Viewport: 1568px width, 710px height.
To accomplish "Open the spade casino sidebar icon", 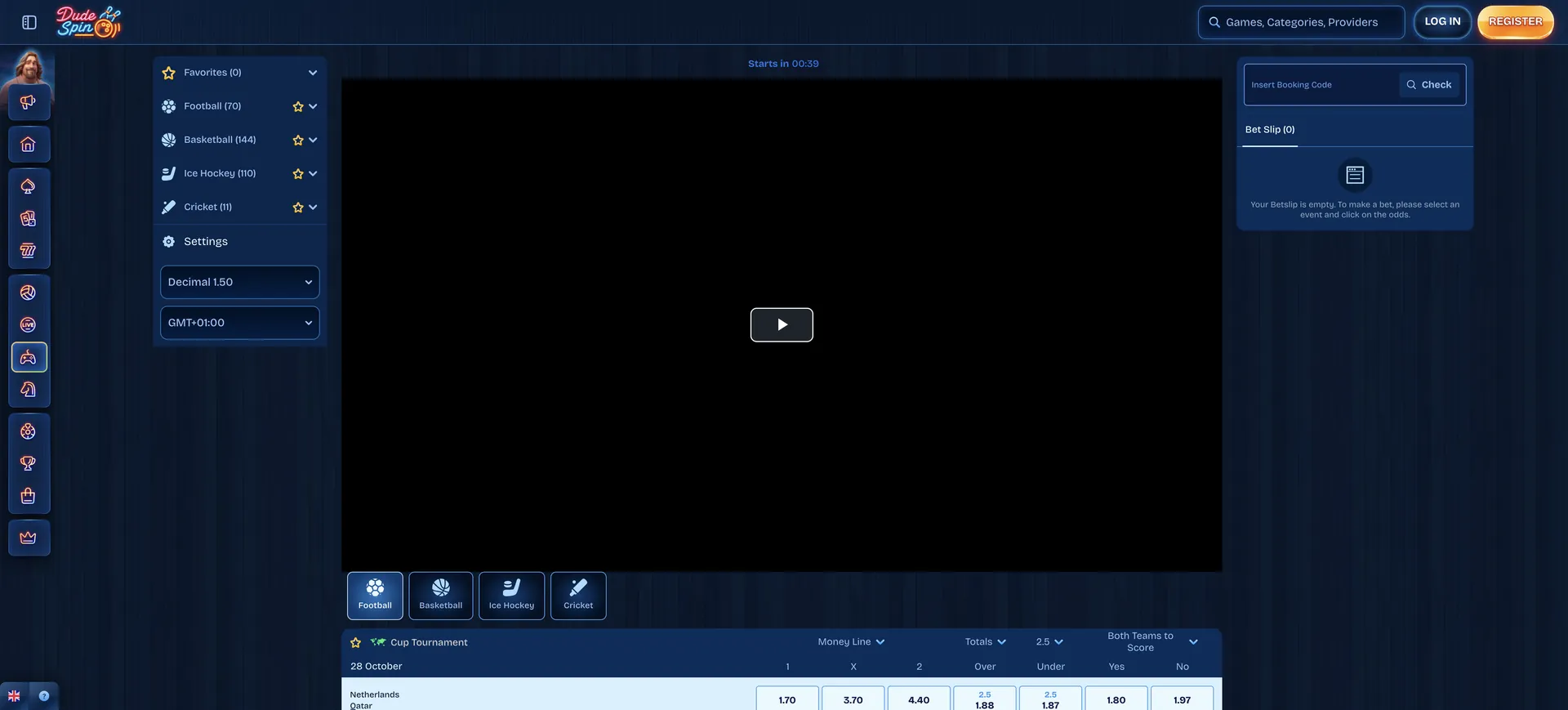I will 29,186.
